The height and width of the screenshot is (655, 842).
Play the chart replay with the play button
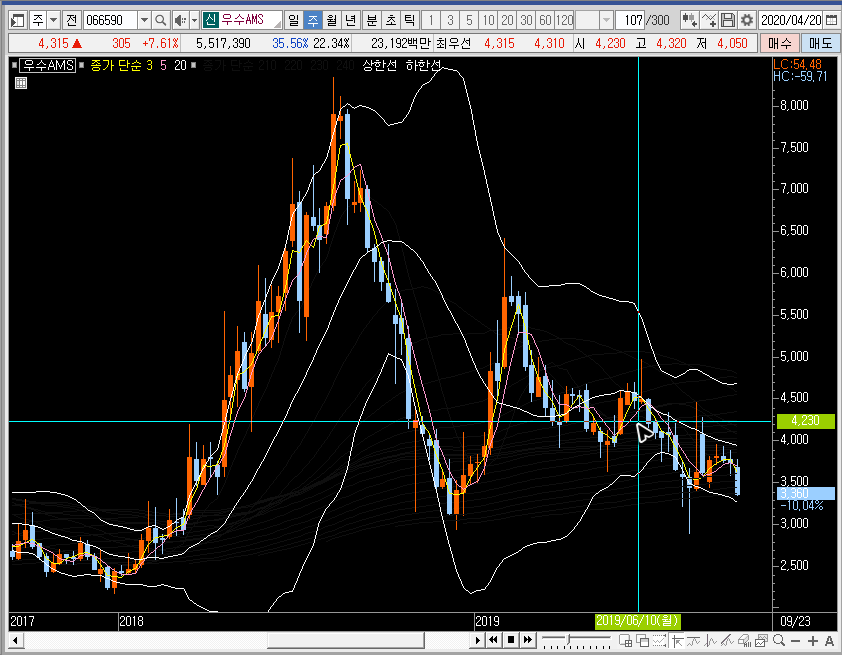pyautogui.click(x=477, y=640)
